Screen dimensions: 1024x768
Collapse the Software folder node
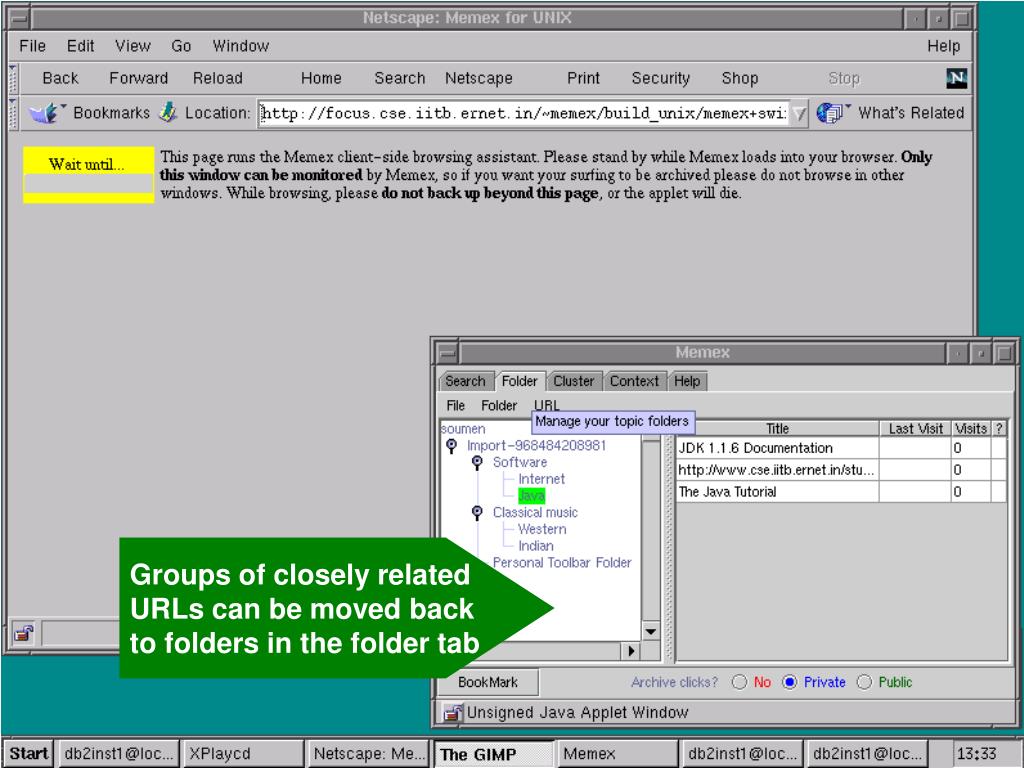[x=477, y=462]
